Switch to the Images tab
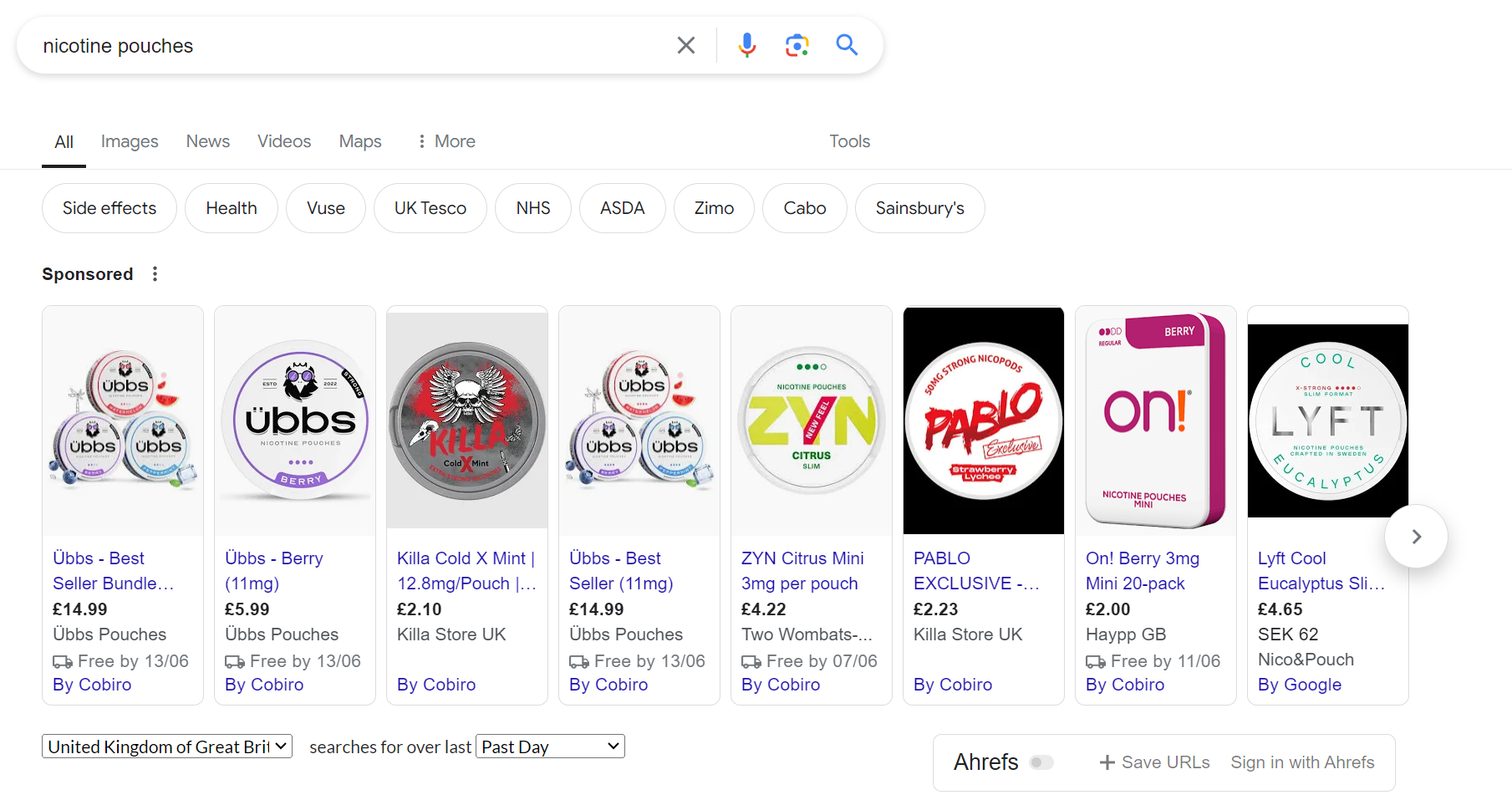The width and height of the screenshot is (1512, 800). pos(130,141)
